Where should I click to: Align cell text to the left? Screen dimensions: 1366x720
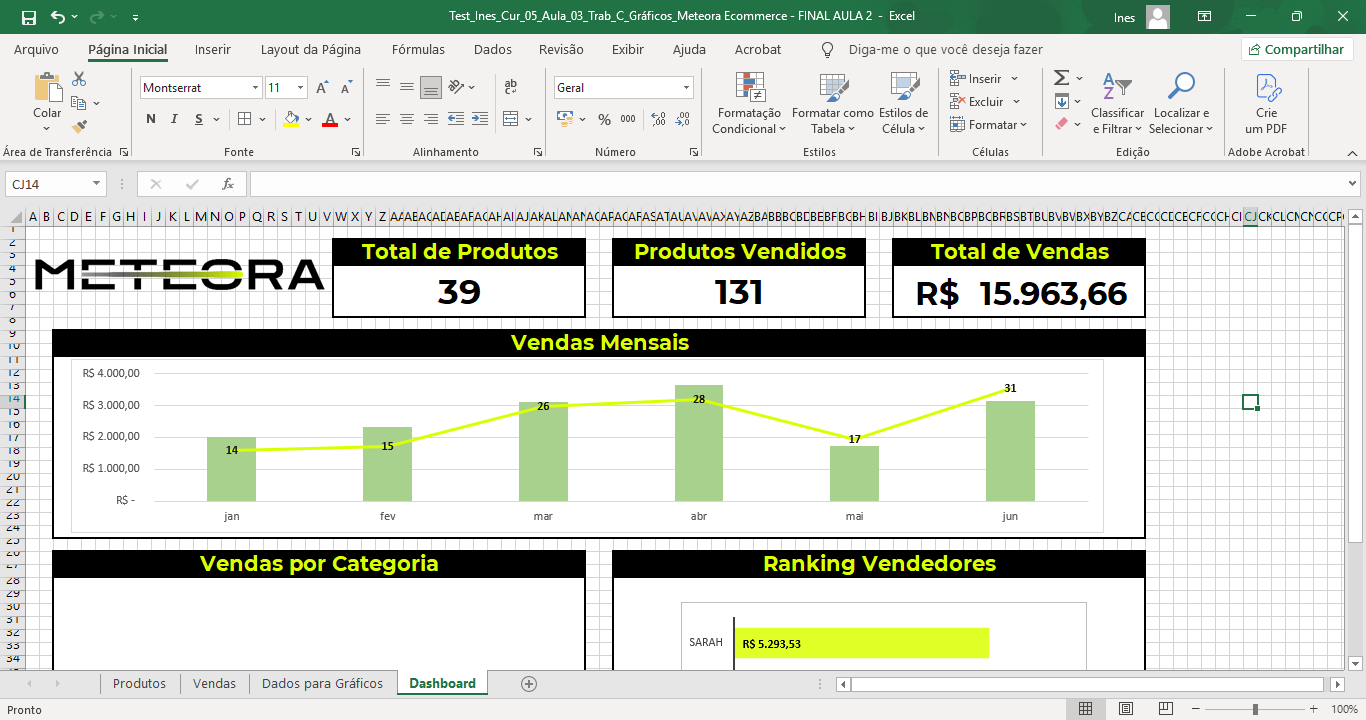tap(383, 119)
